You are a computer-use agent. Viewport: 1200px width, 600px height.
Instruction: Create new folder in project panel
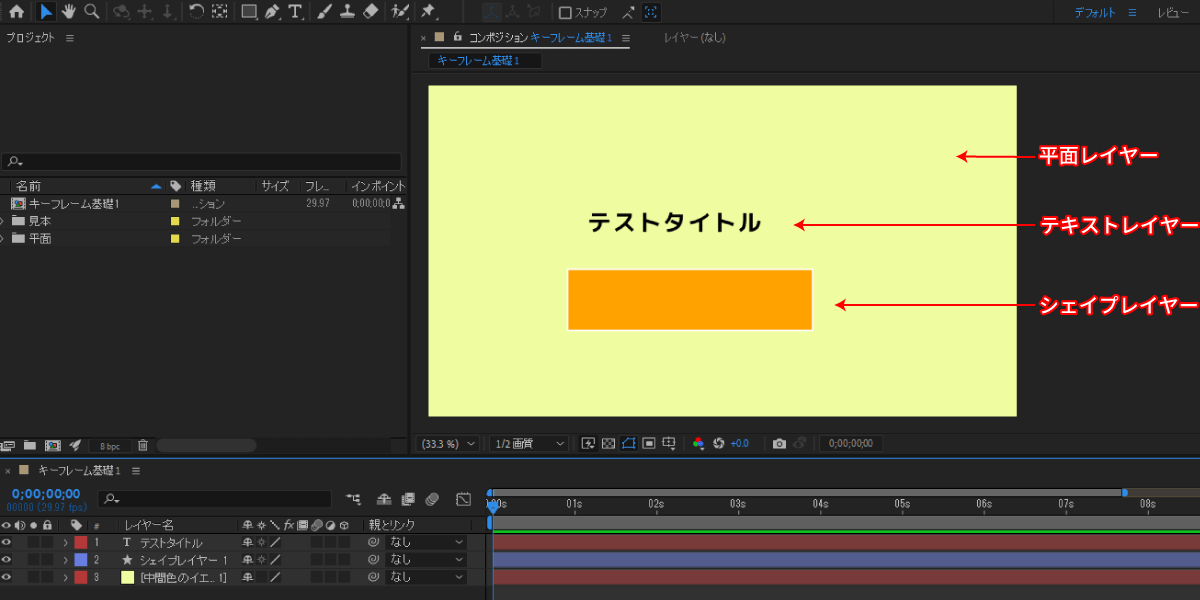[x=30, y=445]
